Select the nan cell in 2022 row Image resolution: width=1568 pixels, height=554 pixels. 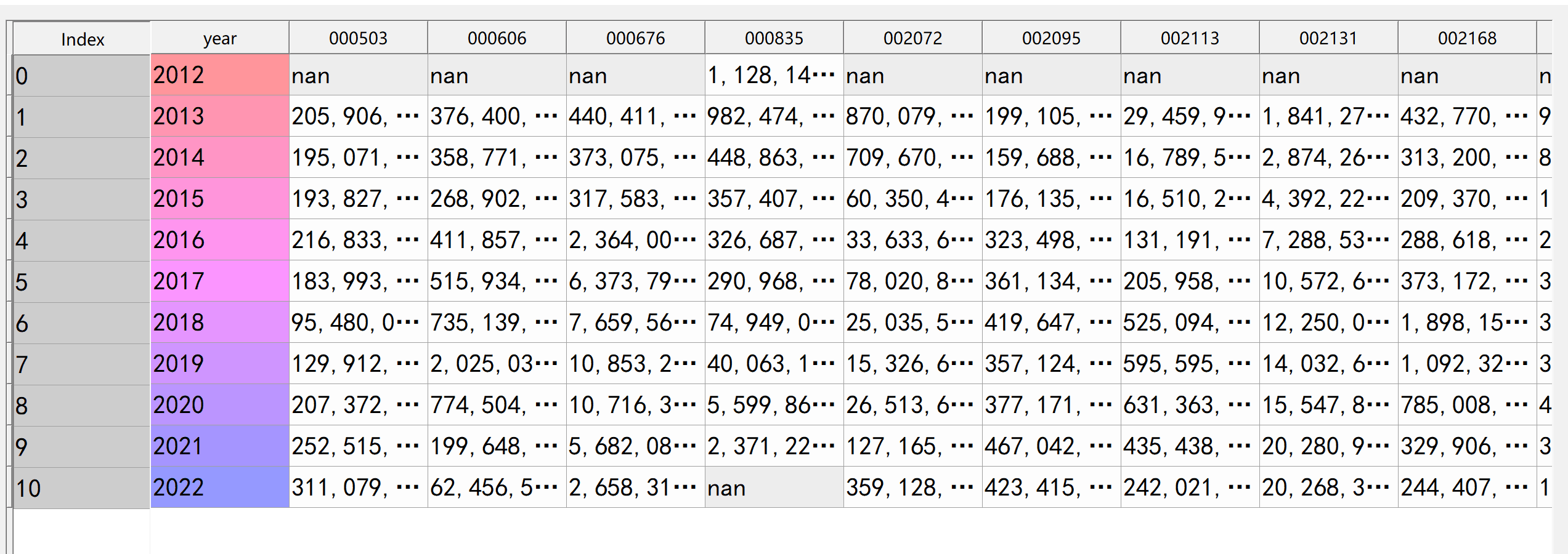(x=774, y=488)
